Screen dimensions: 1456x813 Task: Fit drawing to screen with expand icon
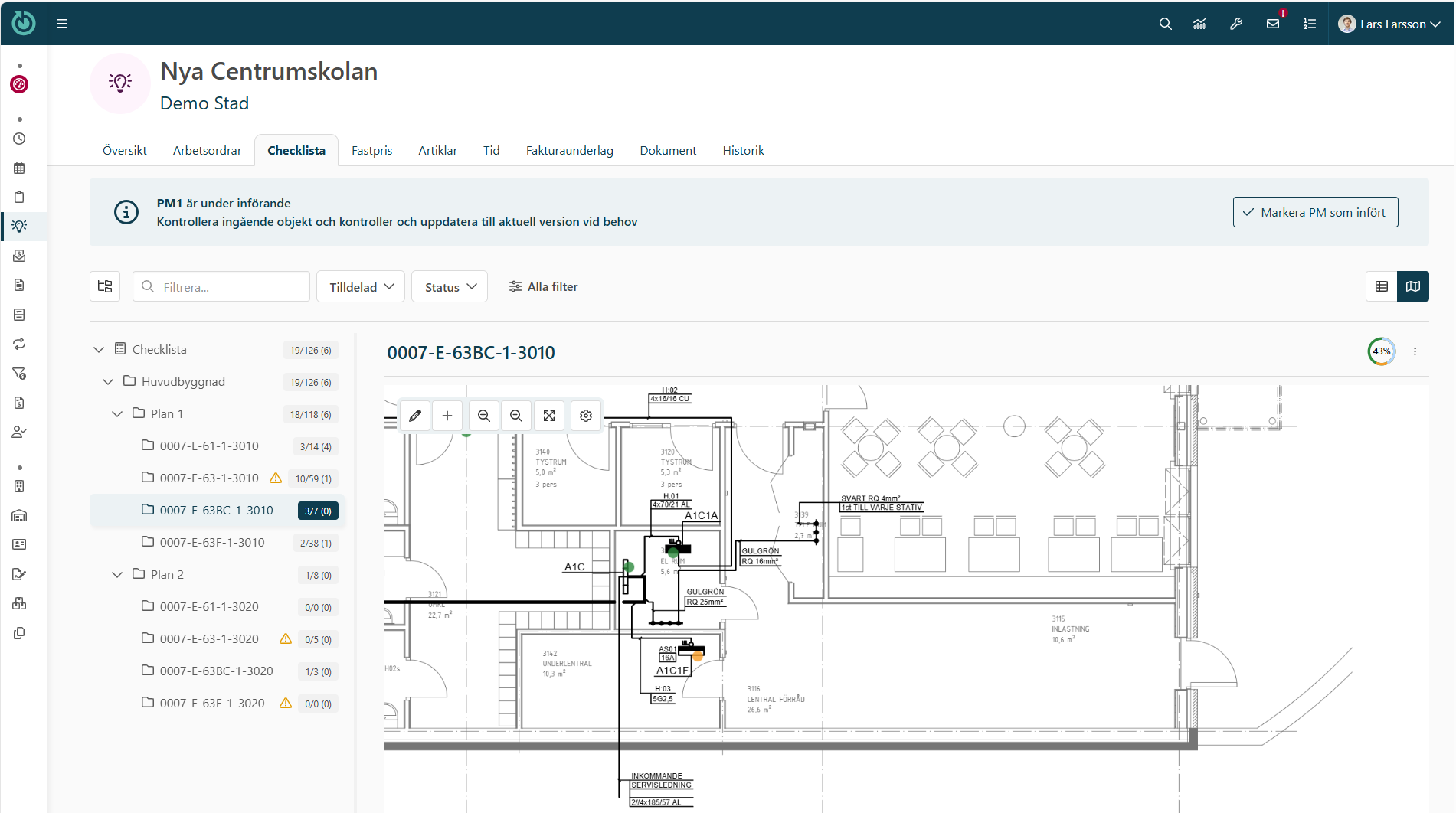549,416
